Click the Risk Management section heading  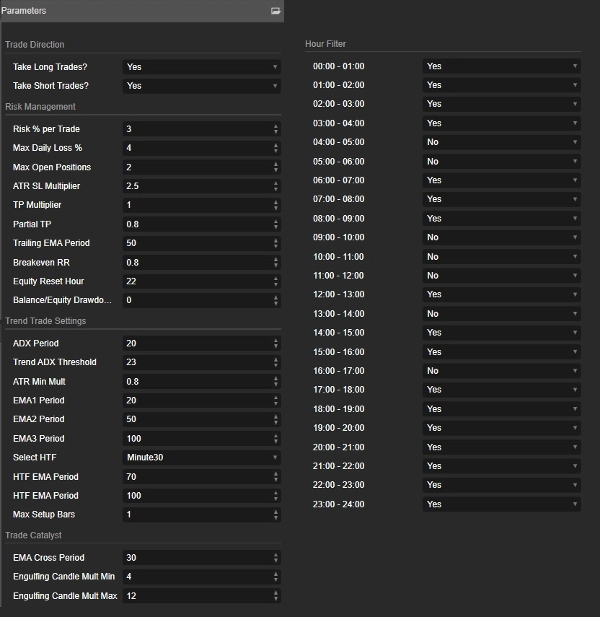[40, 107]
